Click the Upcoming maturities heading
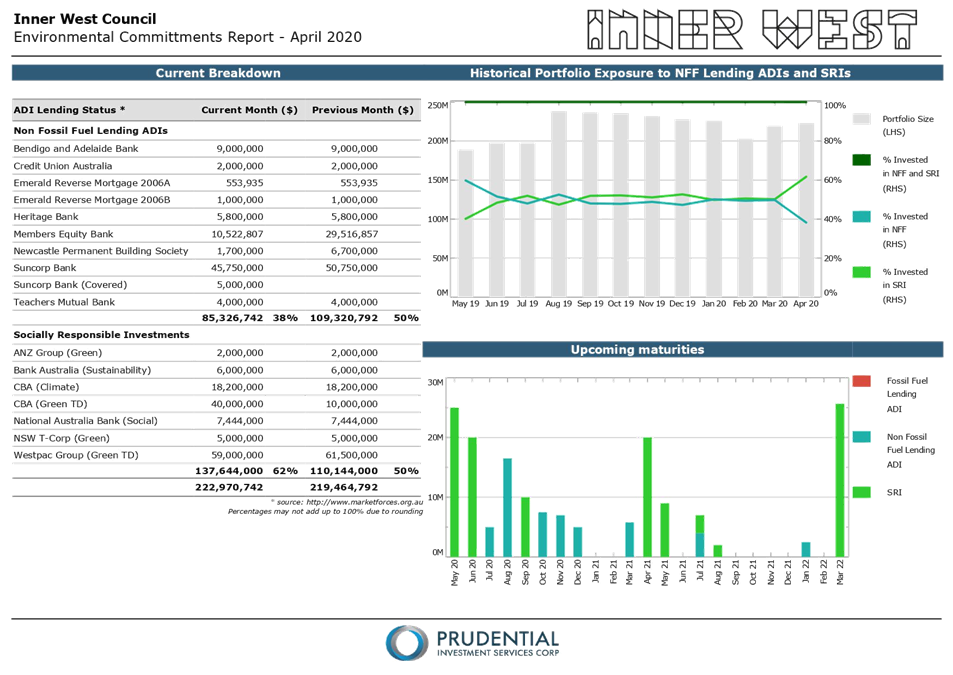This screenshot has height=675, width=953. pyautogui.click(x=637, y=349)
